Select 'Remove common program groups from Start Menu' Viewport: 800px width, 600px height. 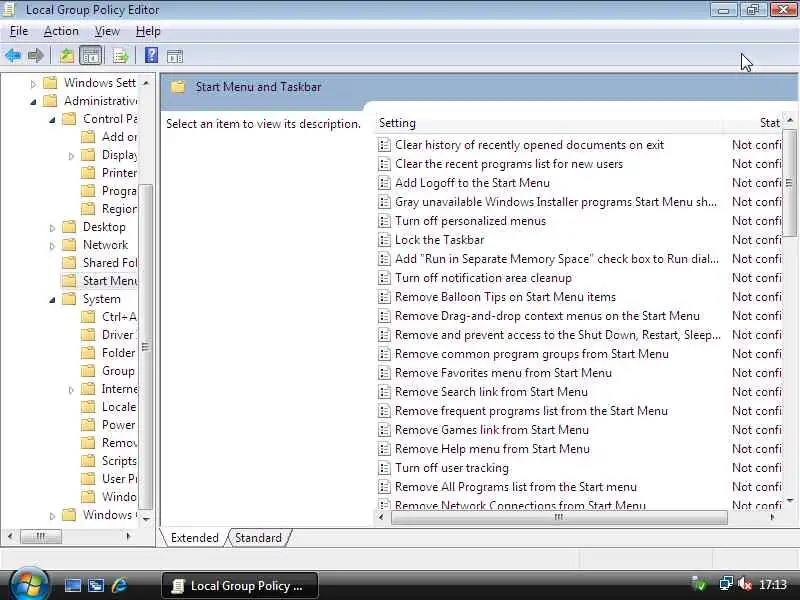click(x=532, y=354)
